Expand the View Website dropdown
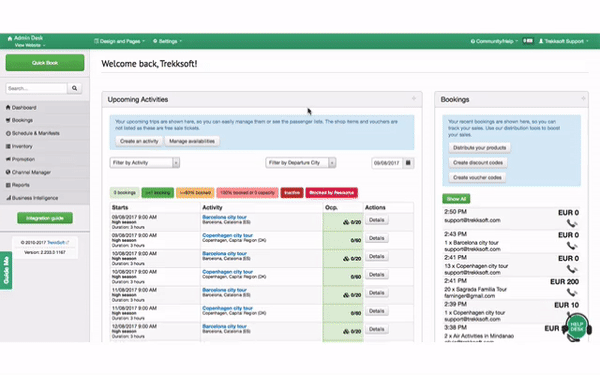 [30, 45]
